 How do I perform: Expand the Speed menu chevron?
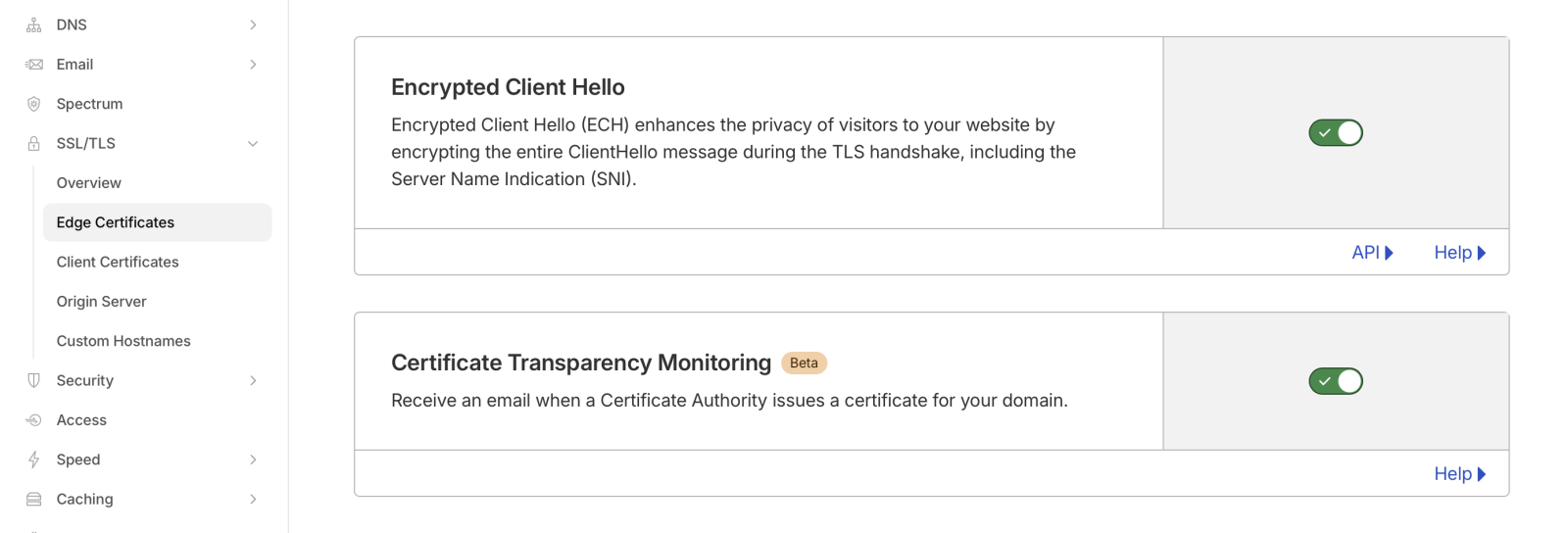coord(253,460)
